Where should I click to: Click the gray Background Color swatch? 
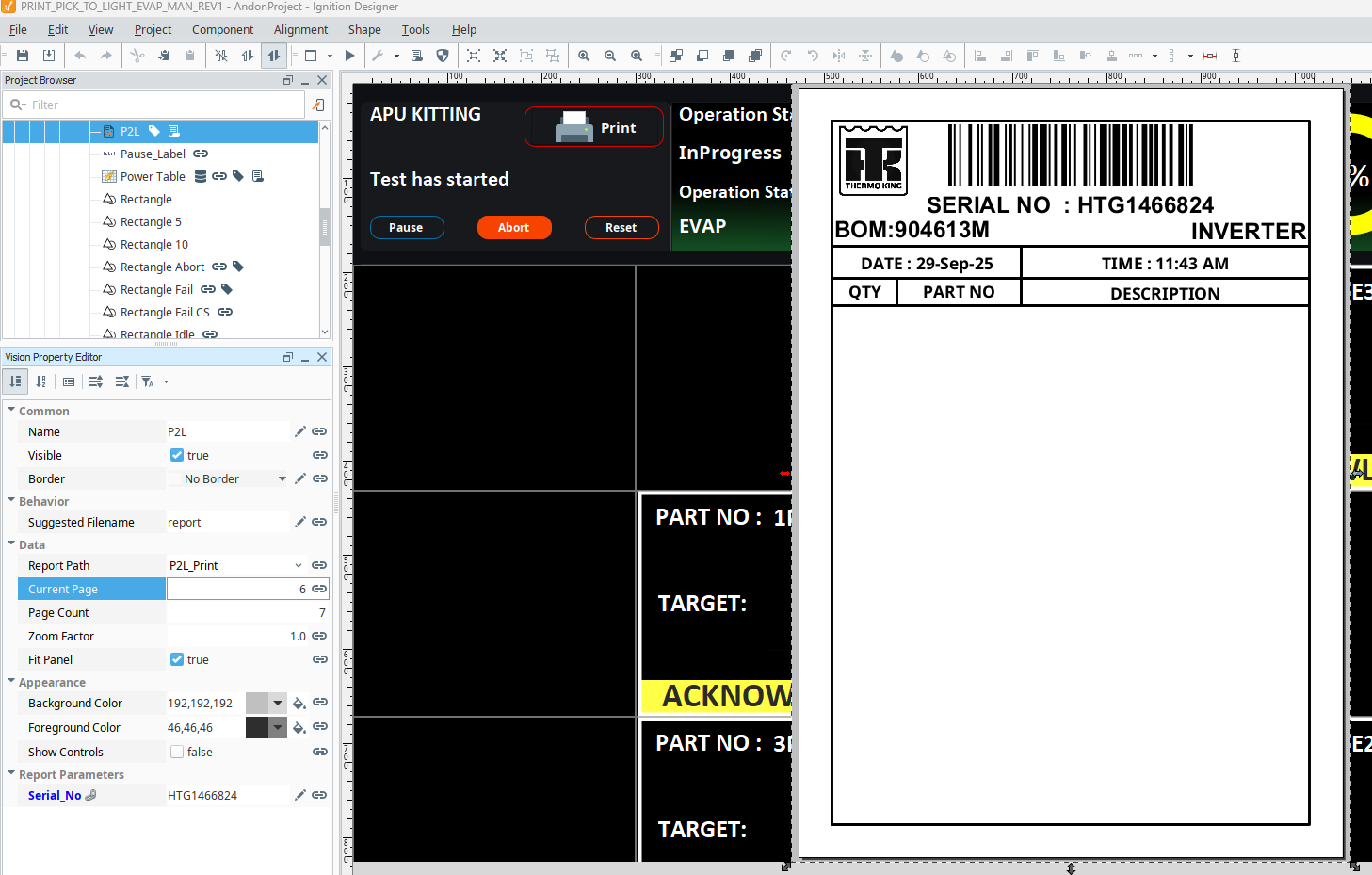point(257,703)
